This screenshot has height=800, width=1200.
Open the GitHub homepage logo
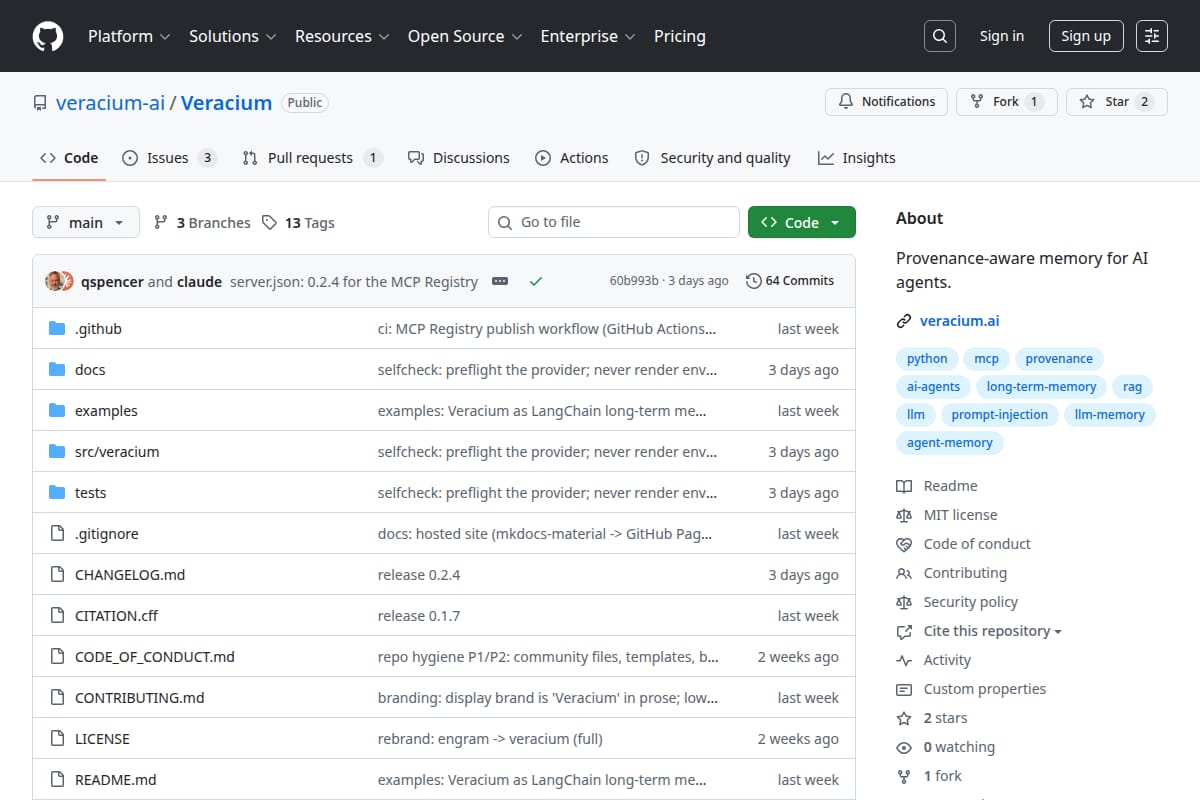48,36
